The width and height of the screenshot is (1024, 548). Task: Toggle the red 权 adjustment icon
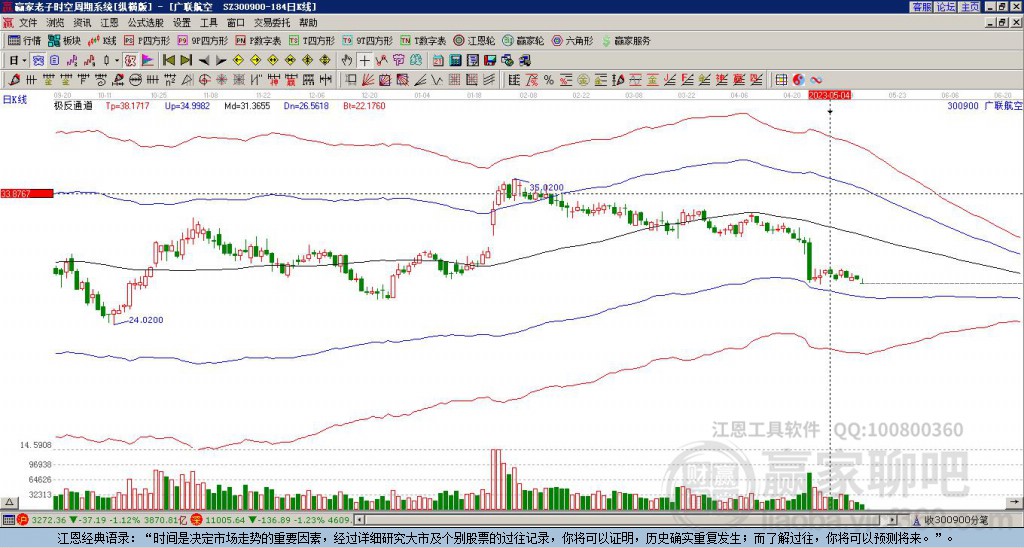[130, 61]
